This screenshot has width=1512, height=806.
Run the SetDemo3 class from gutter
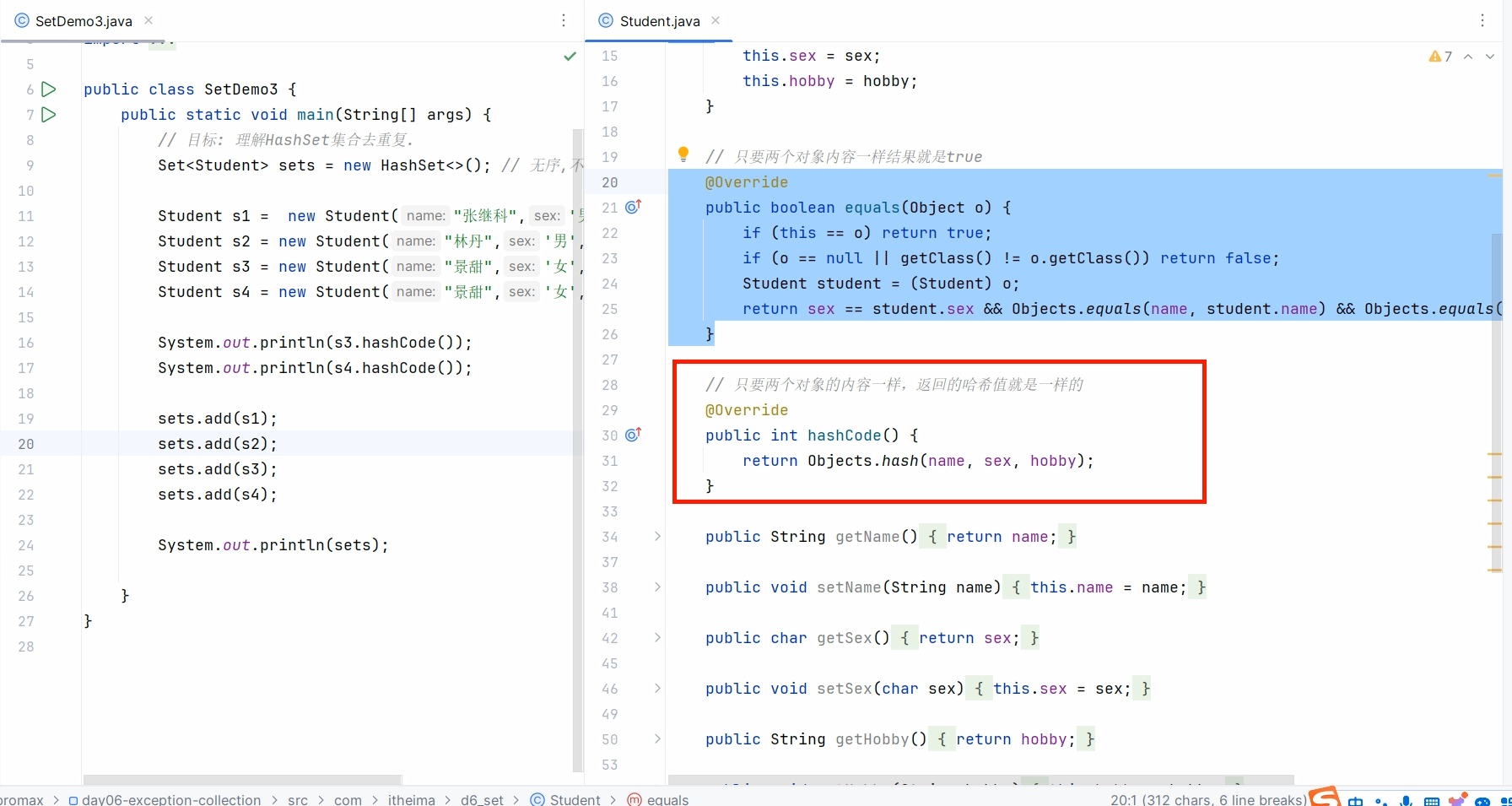pyautogui.click(x=49, y=89)
